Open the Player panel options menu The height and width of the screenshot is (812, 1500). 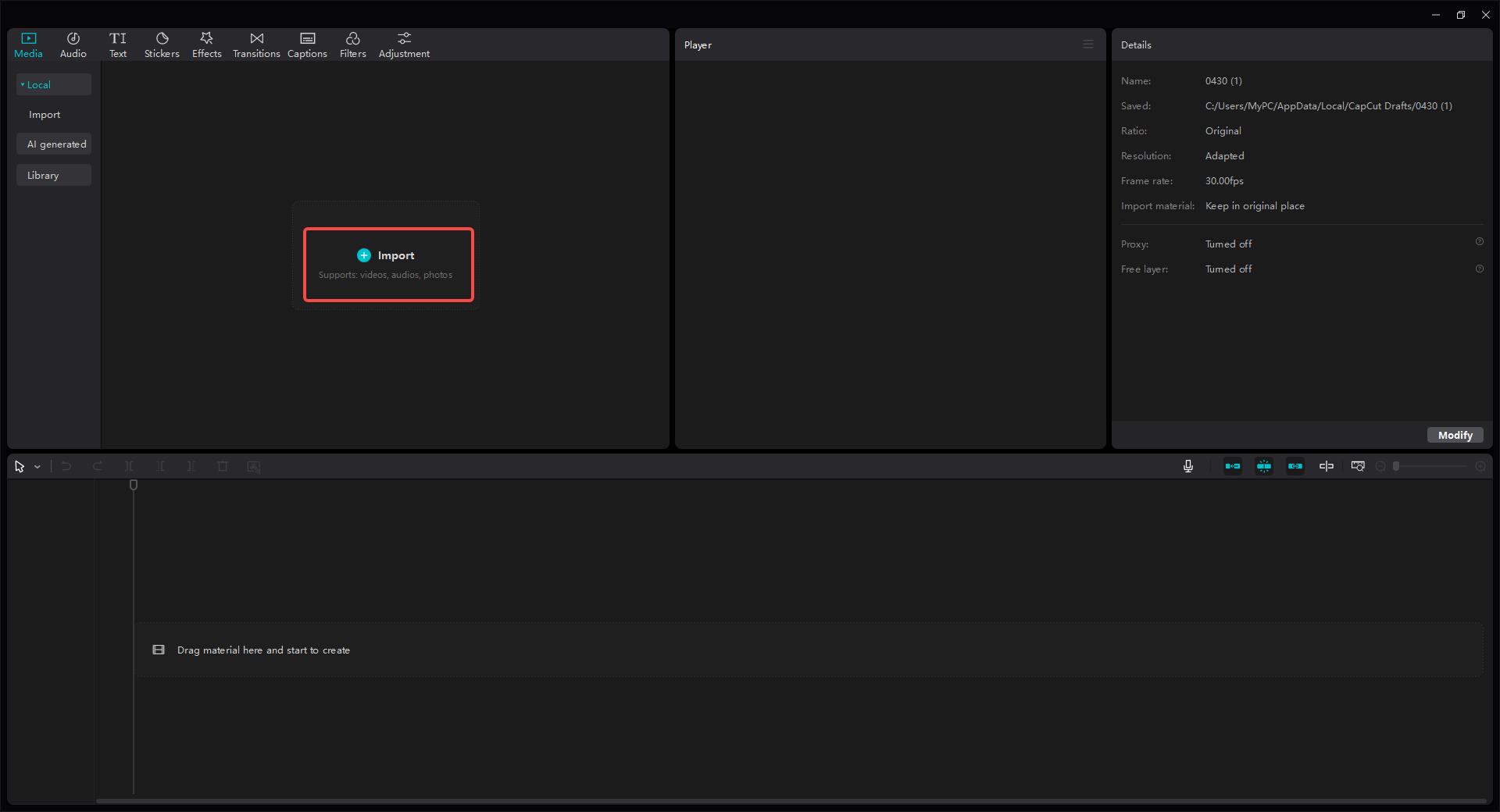[1087, 45]
